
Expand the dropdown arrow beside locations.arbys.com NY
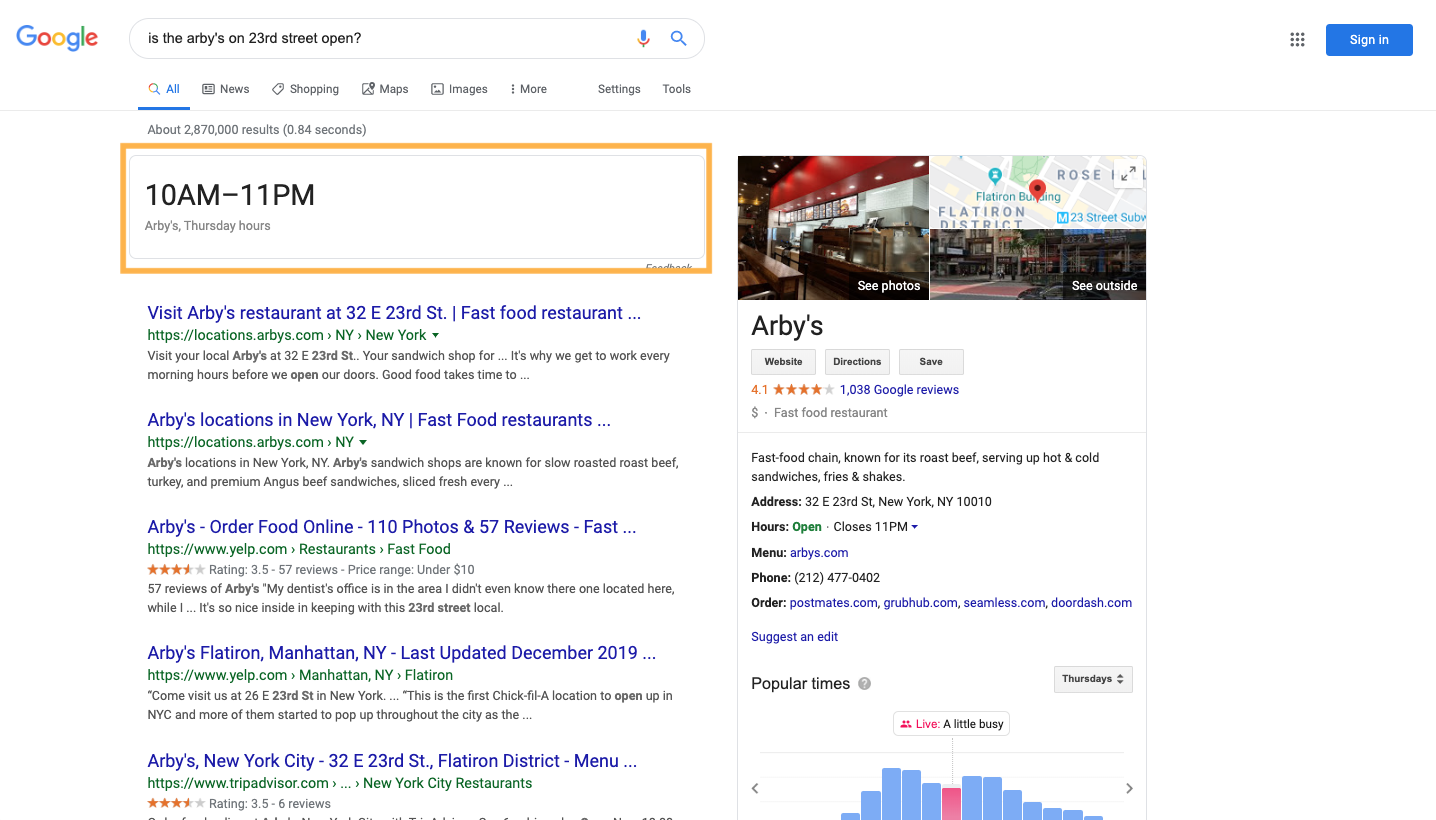point(363,442)
